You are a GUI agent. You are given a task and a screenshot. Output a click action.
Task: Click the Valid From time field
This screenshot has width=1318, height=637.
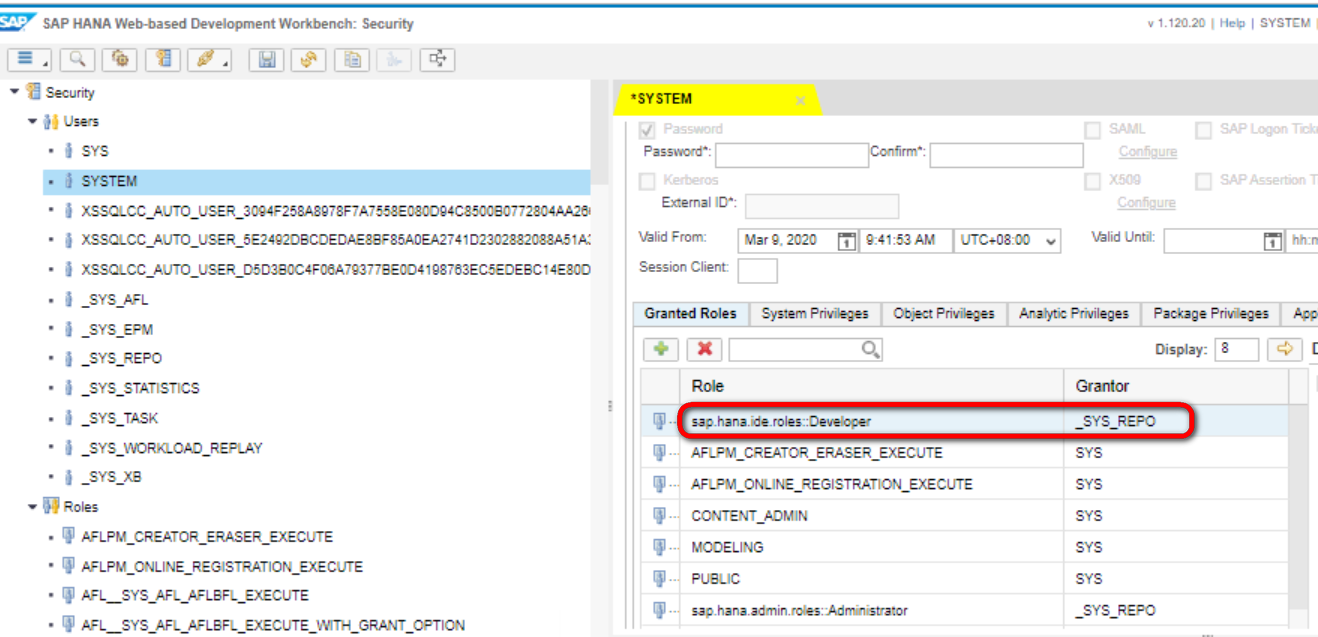coord(906,240)
